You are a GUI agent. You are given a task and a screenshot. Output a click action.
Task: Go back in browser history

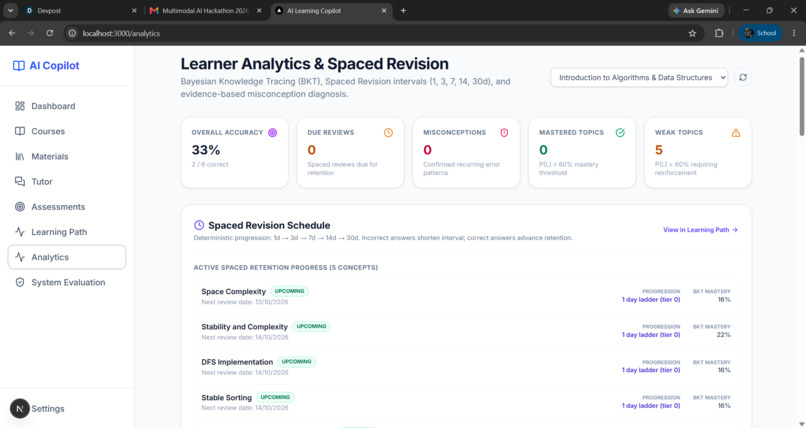12,33
